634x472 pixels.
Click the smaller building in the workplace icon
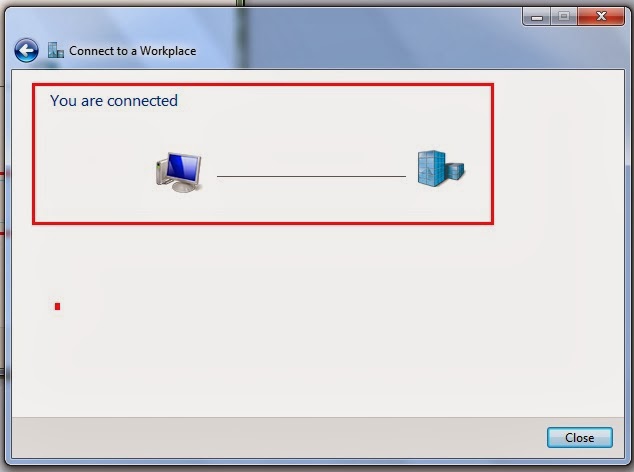(455, 171)
